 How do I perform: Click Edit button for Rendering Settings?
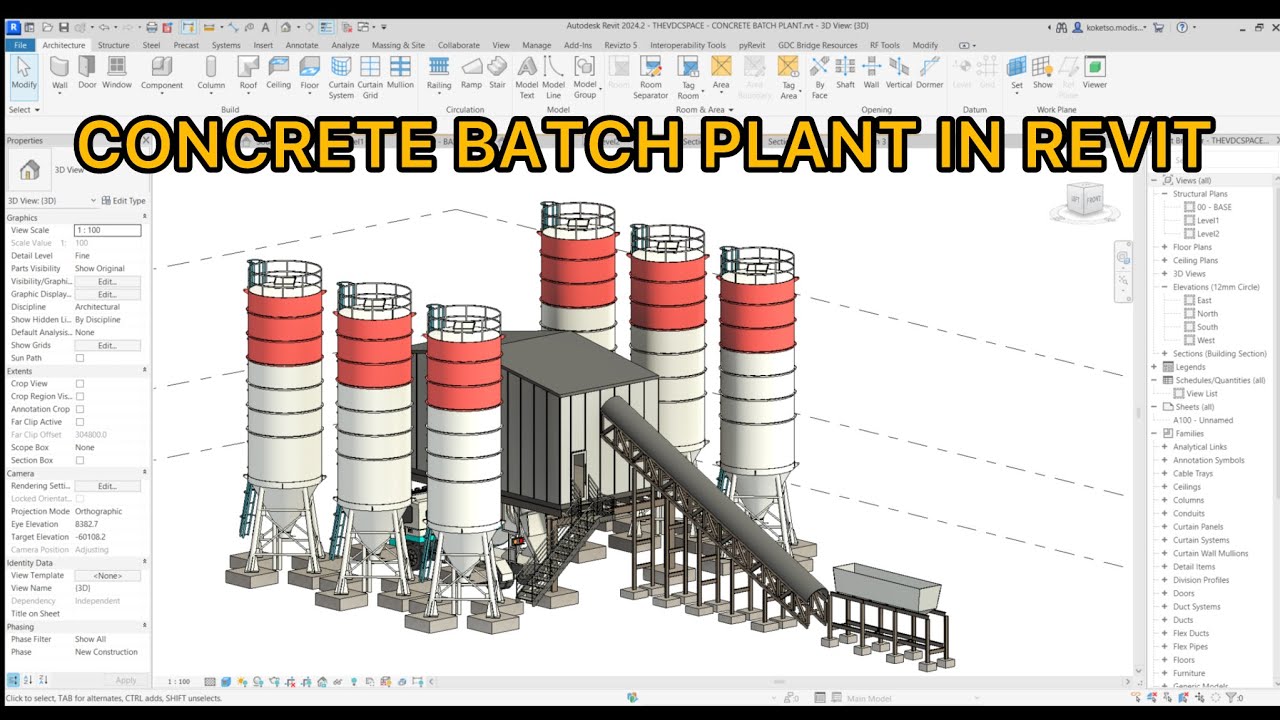[x=107, y=486]
